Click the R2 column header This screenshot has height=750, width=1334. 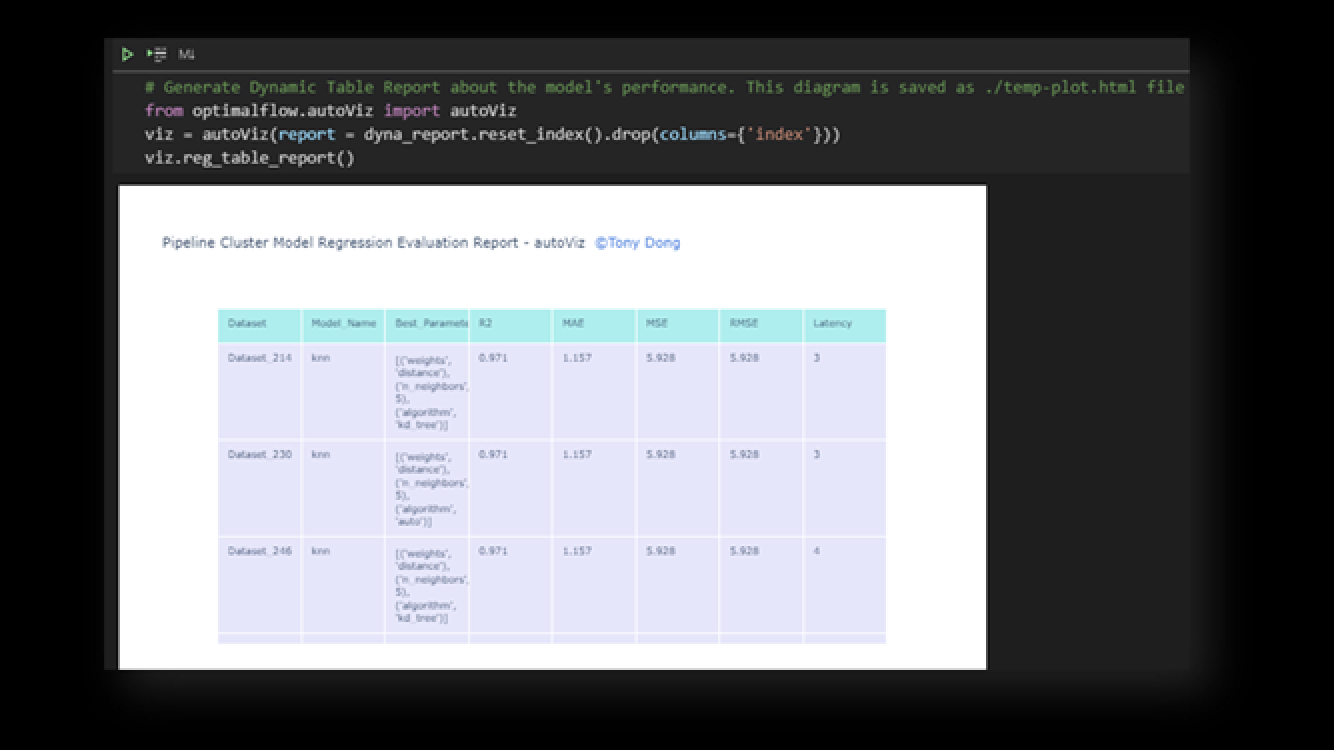tap(486, 324)
